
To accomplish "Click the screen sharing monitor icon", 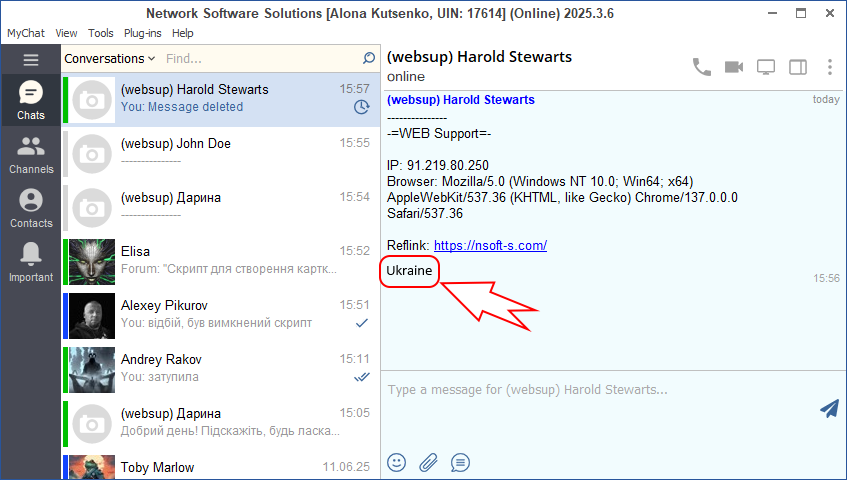I will coord(766,67).
